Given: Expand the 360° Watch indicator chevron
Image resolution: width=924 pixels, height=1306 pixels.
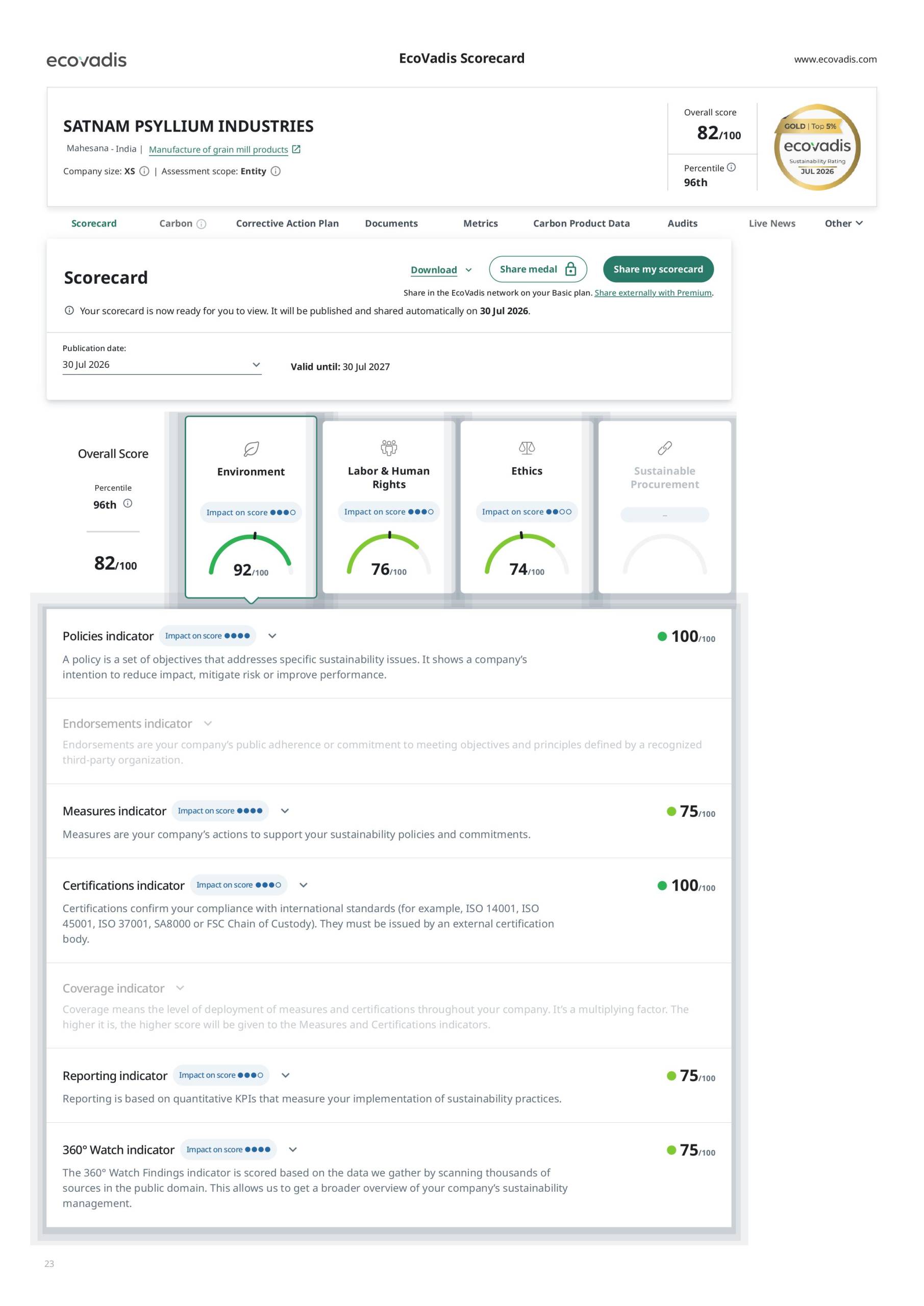Looking at the screenshot, I should click(293, 1149).
